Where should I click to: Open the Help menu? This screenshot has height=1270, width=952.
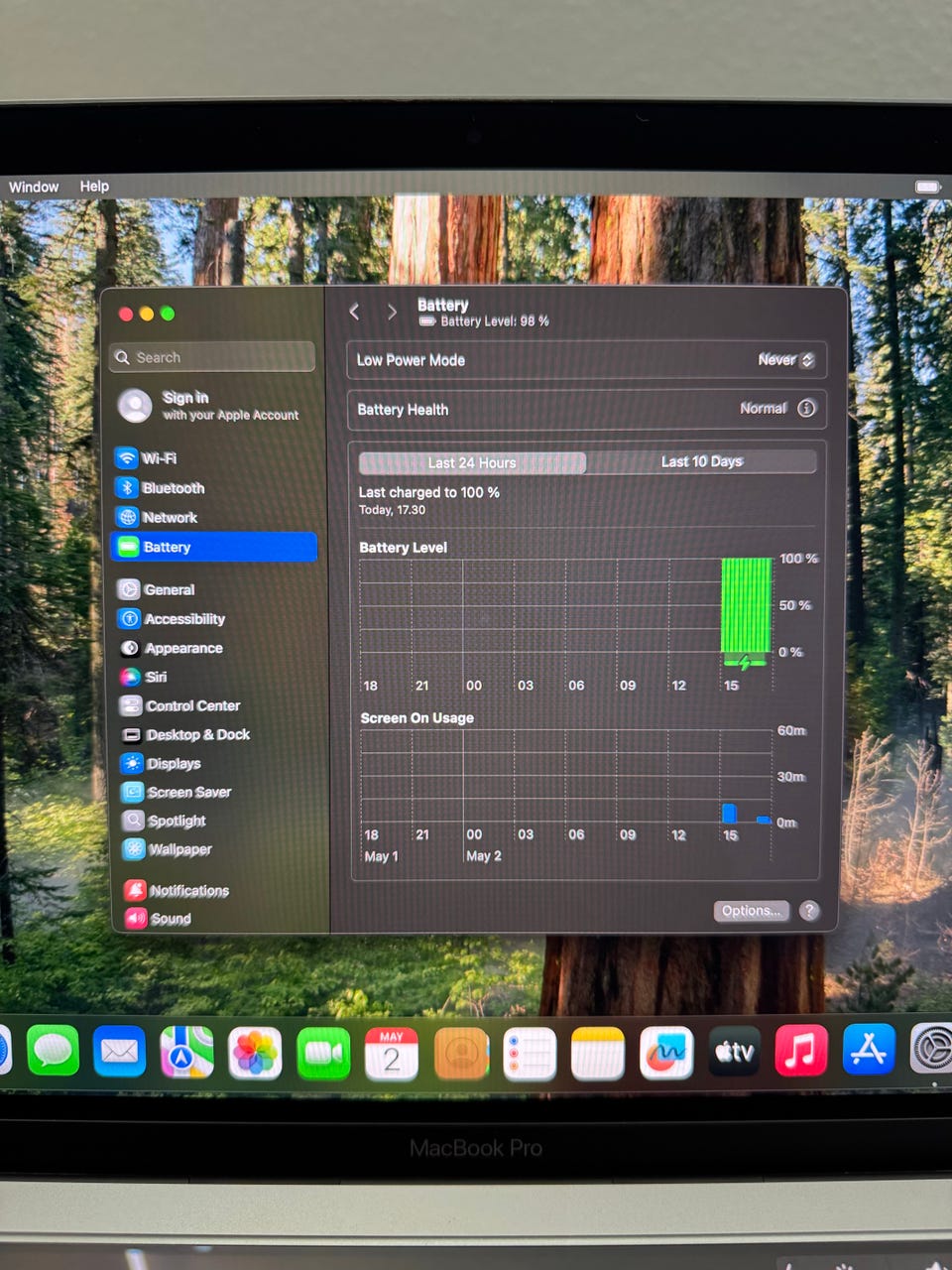94,186
